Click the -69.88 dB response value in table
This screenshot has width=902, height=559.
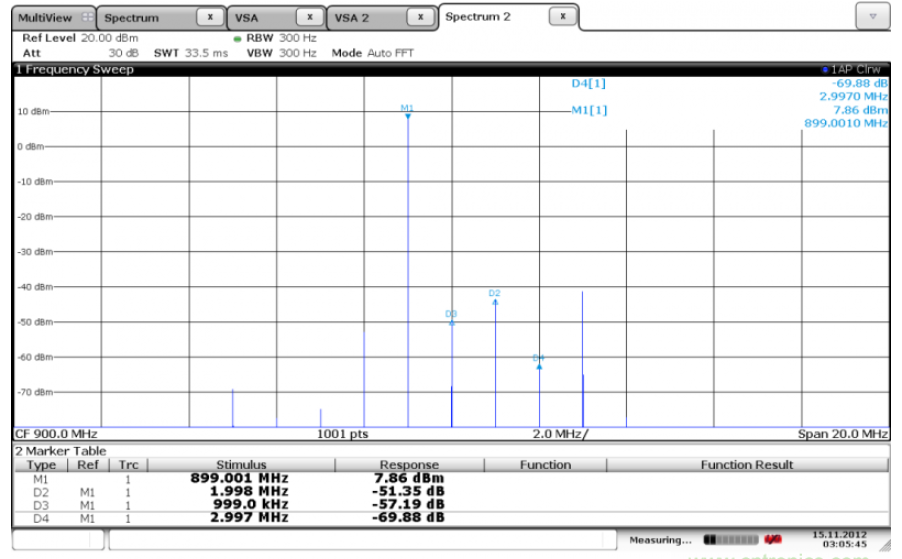[408, 518]
